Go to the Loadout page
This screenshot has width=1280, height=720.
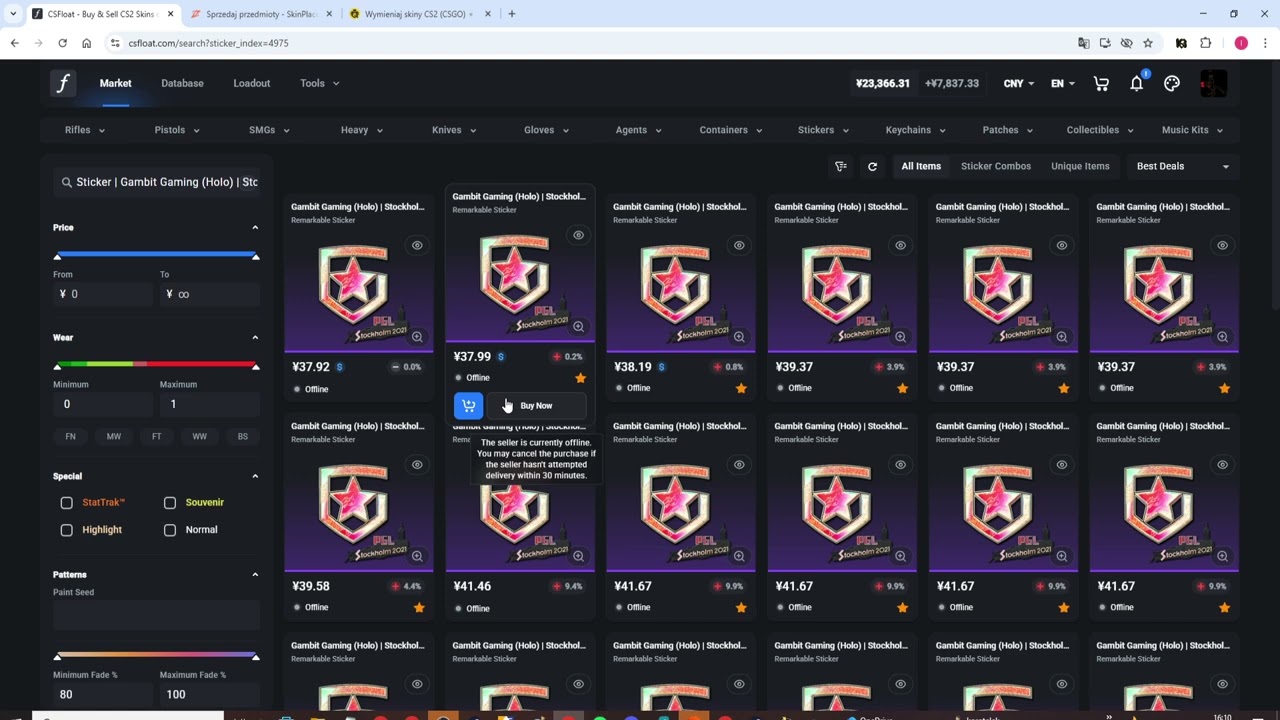[x=252, y=83]
